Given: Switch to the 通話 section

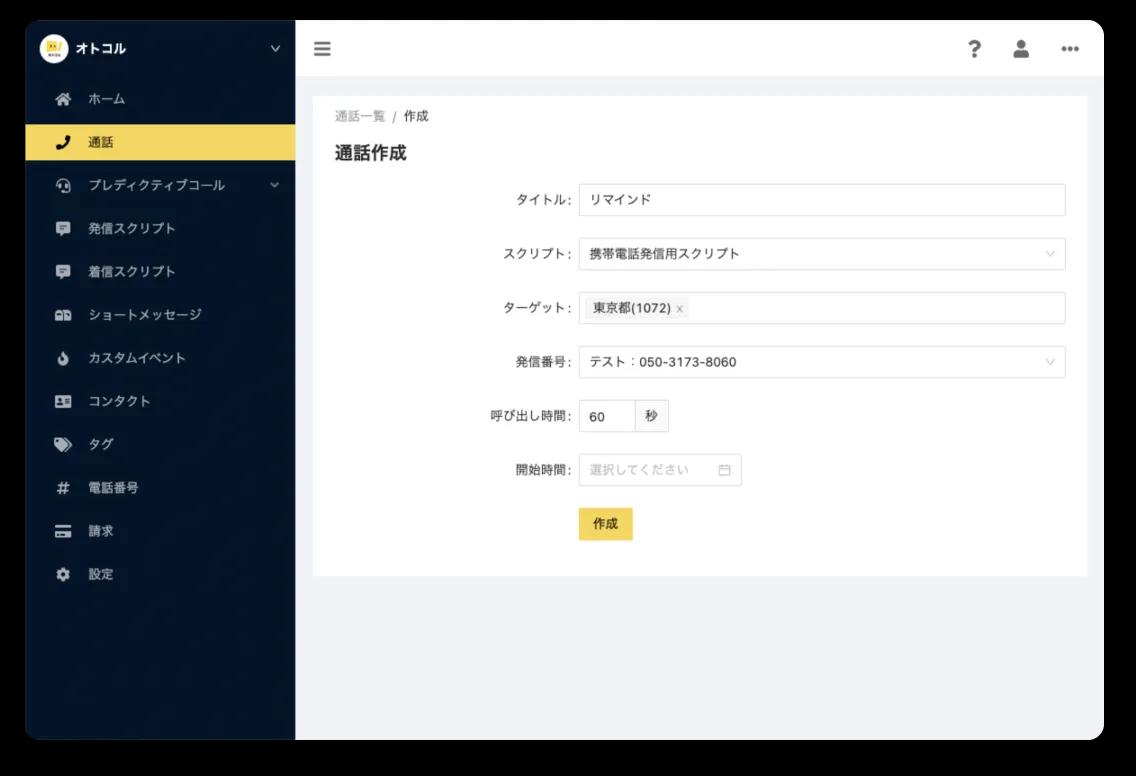Looking at the screenshot, I should [x=60, y=142].
